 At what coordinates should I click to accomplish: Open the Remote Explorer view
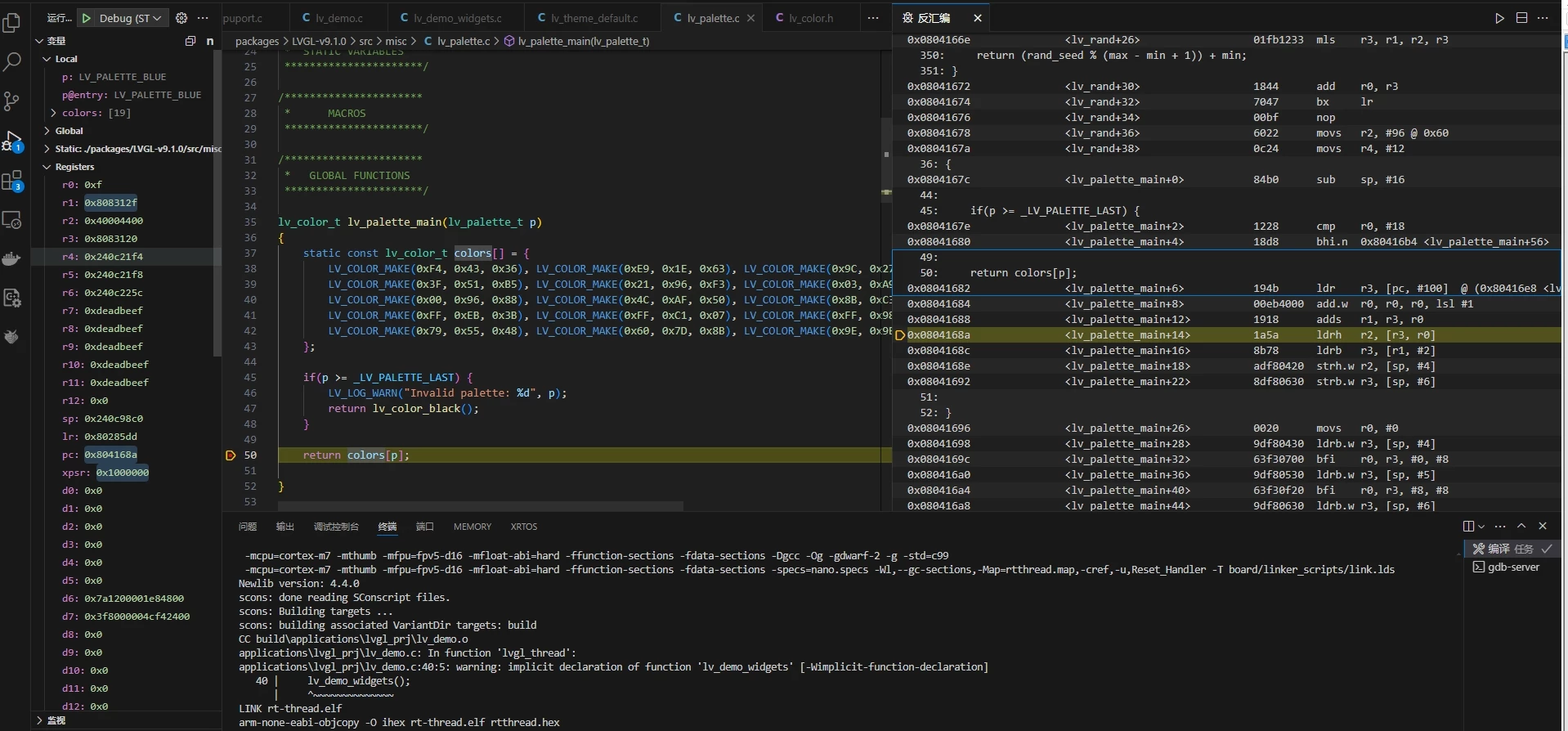pyautogui.click(x=12, y=220)
